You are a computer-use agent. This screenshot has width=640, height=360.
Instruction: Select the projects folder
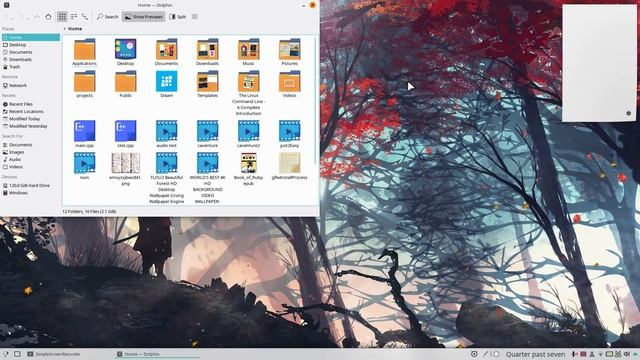[84, 81]
